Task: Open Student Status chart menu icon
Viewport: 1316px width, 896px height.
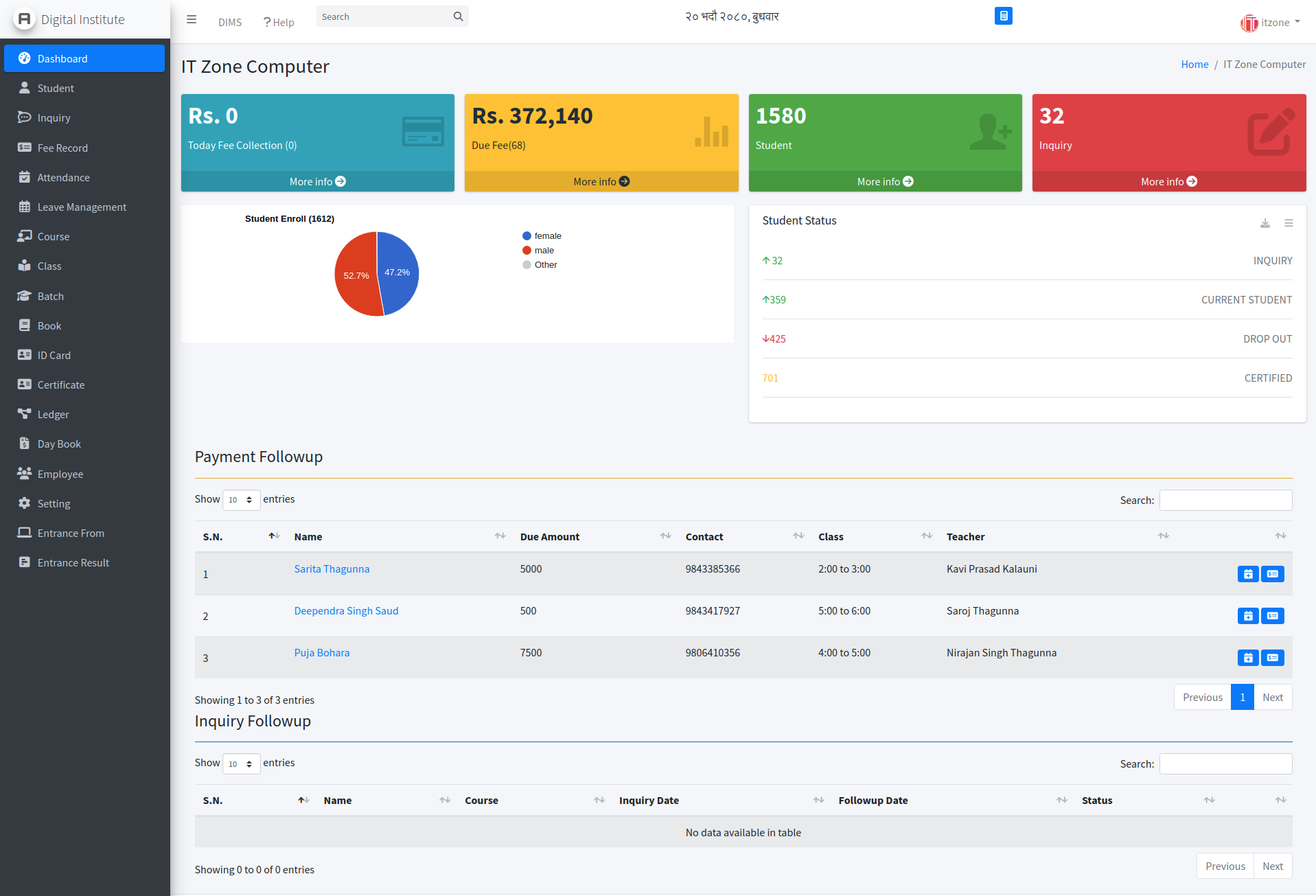Action: tap(1289, 223)
